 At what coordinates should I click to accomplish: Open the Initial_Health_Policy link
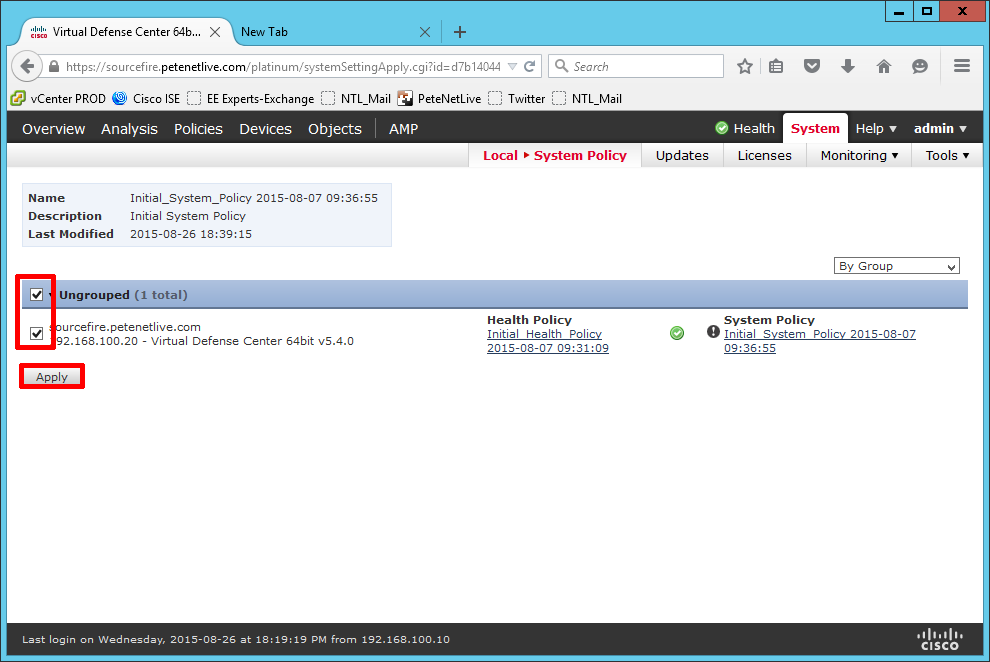pyautogui.click(x=547, y=341)
